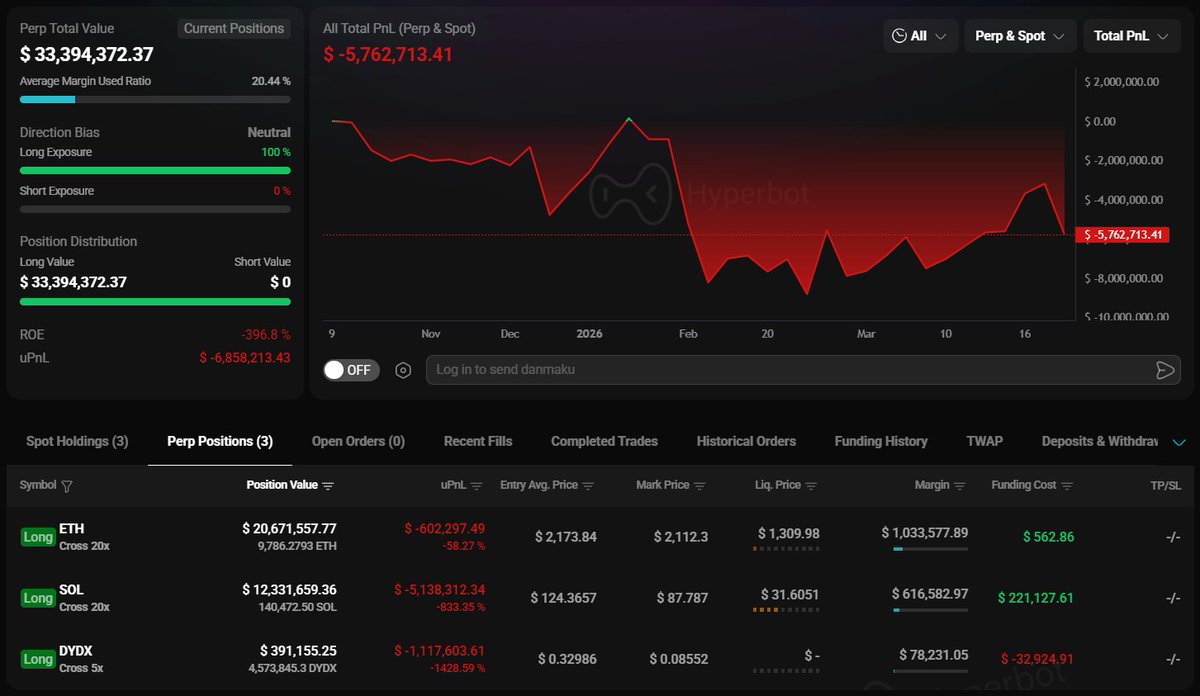Sort by Entry Avg. Price icon
The width and height of the screenshot is (1200, 696).
tap(588, 486)
